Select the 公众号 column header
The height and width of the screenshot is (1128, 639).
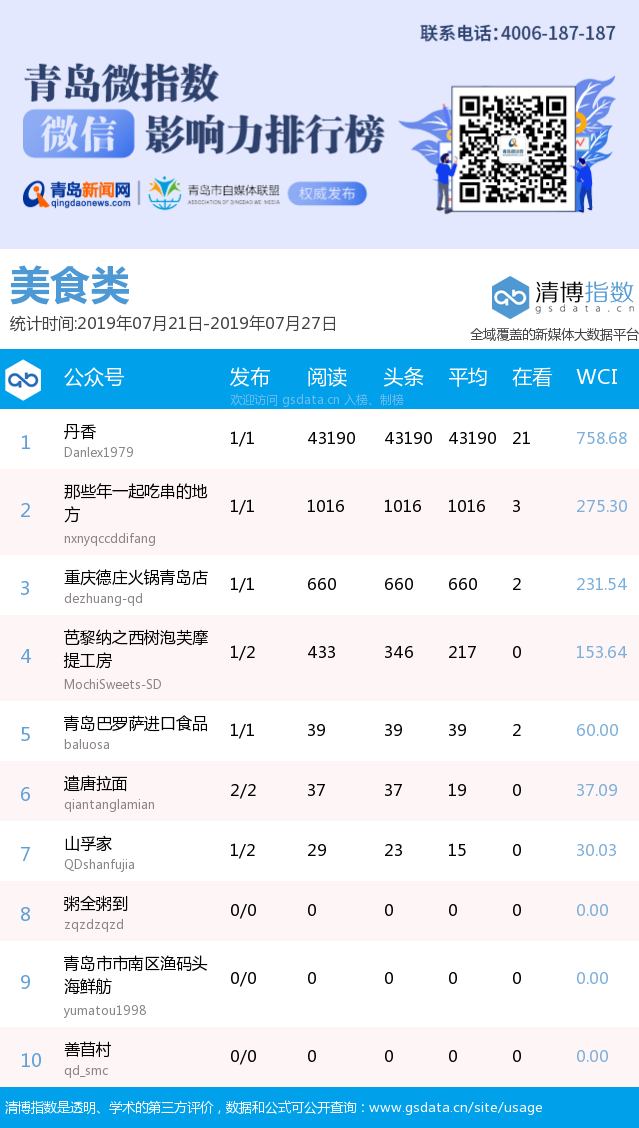pyautogui.click(x=94, y=377)
